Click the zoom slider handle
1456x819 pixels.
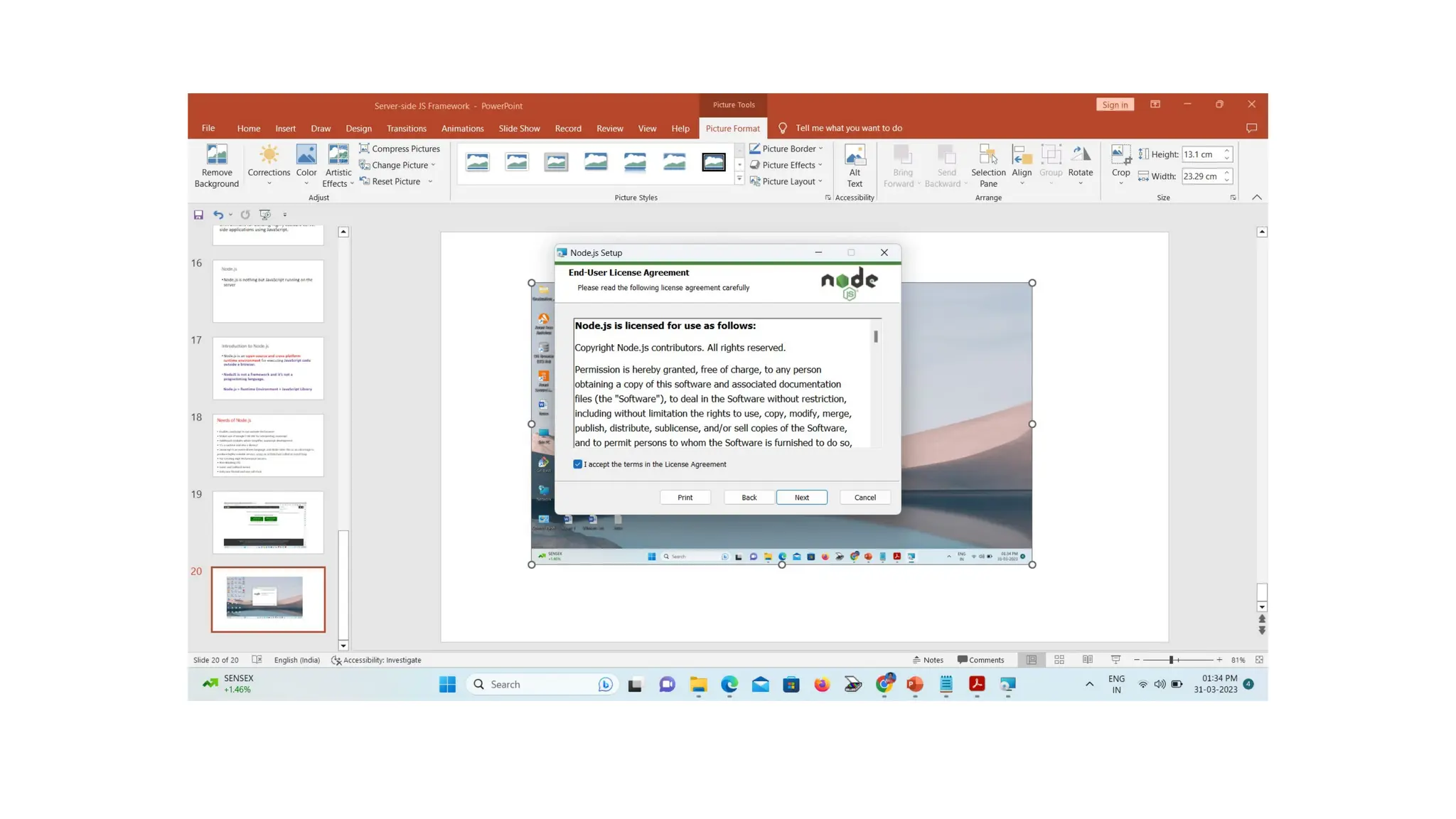(1171, 660)
